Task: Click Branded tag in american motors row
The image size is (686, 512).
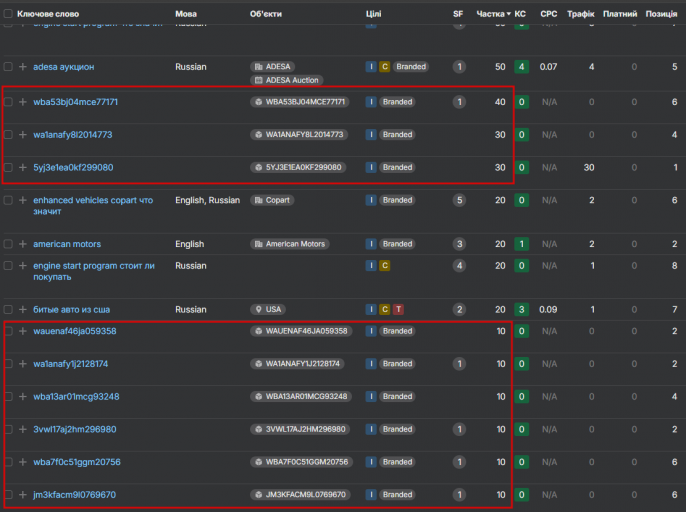Action: tap(397, 244)
